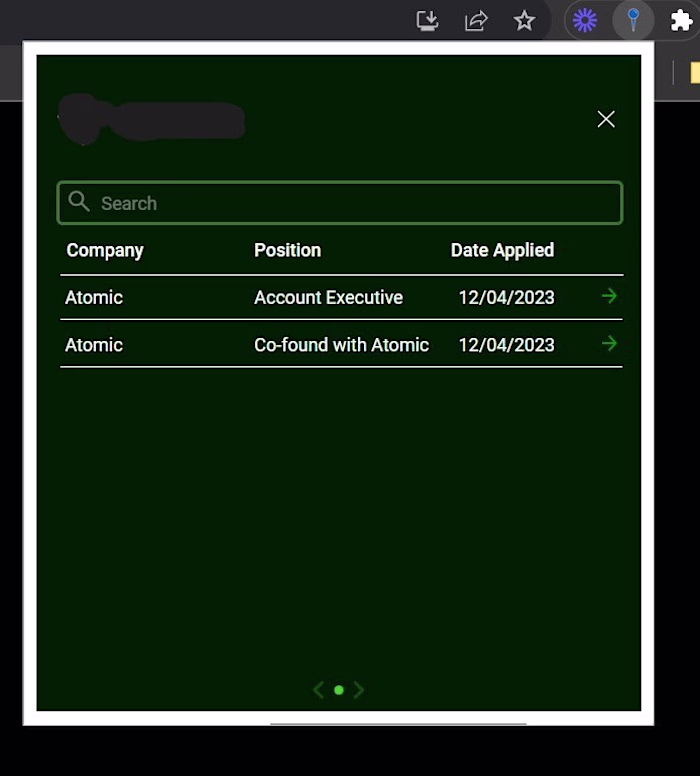Go to previous page with left chevron
This screenshot has width=700, height=776.
click(319, 690)
